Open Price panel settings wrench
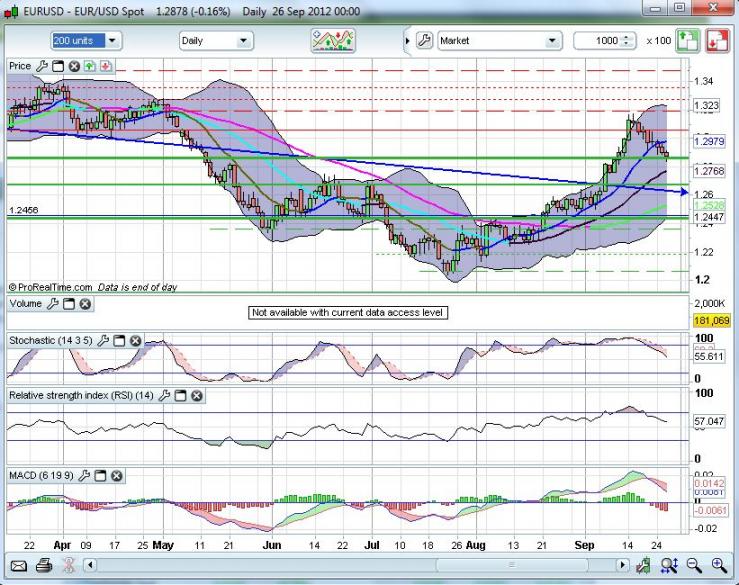 point(42,66)
